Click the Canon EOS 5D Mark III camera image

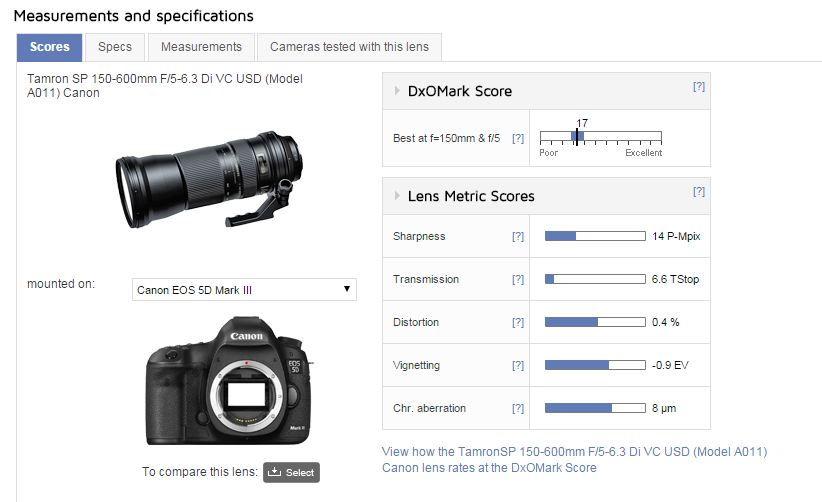[x=229, y=381]
